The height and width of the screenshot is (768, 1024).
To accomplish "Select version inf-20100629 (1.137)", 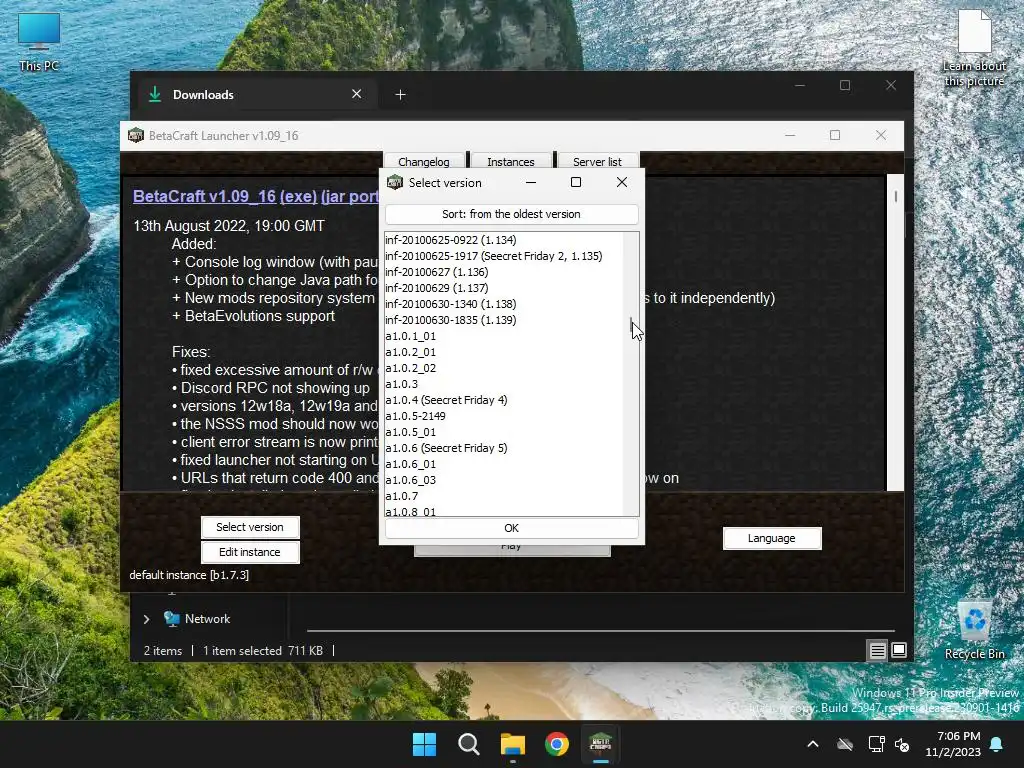I will (504, 288).
